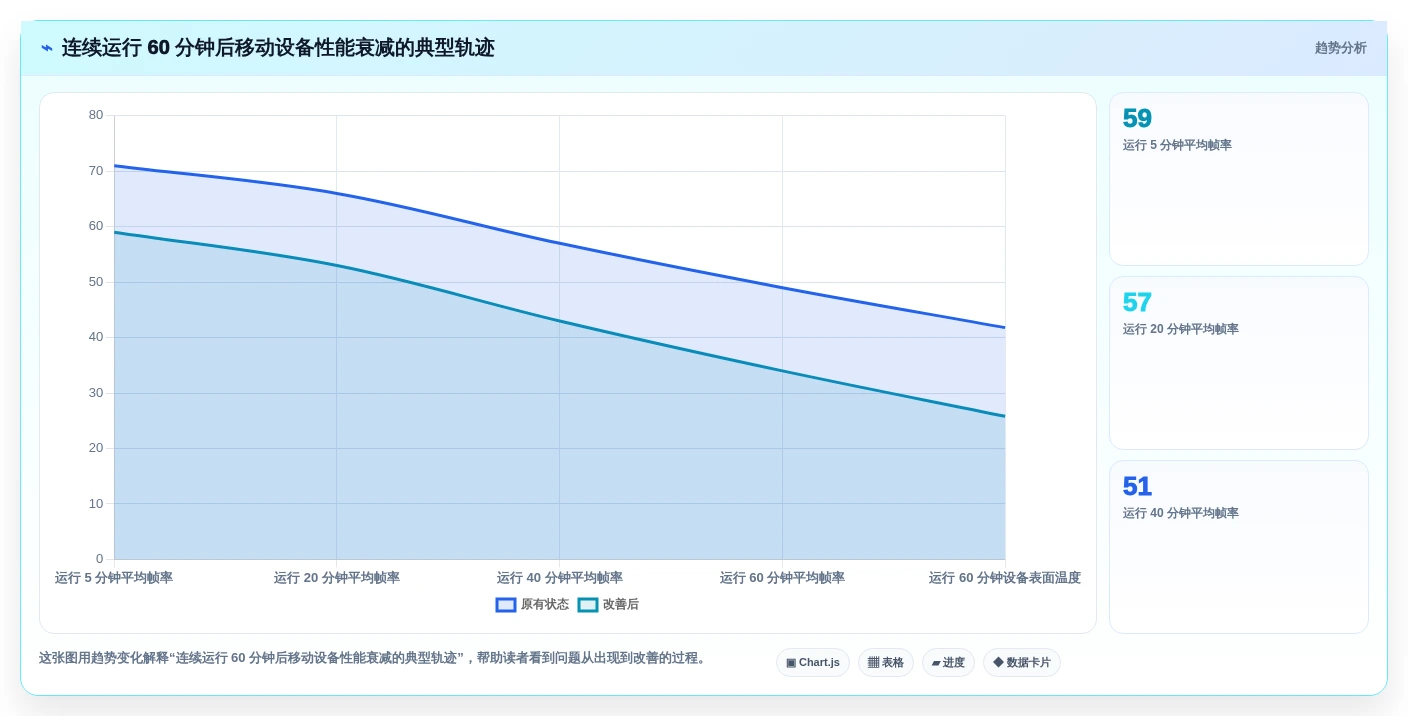Open the card showing value 57
The width and height of the screenshot is (1408, 716).
click(1239, 363)
